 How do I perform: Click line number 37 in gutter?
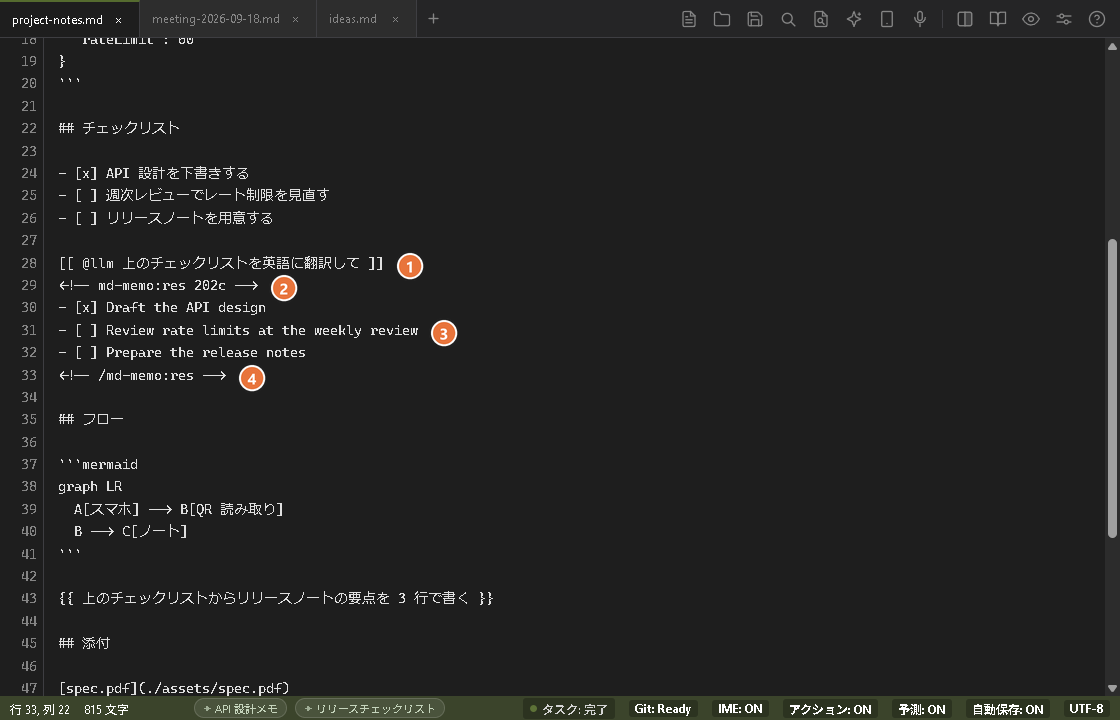29,464
